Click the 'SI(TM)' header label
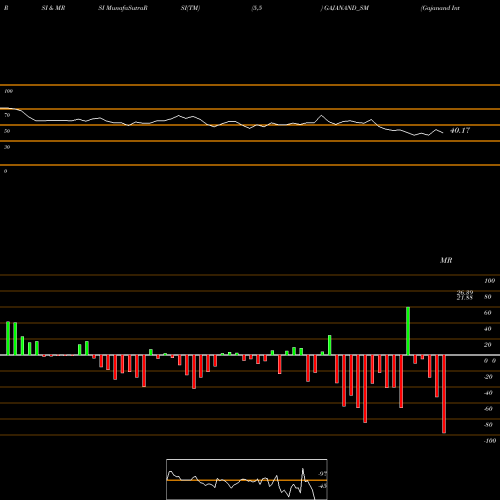Screen dimensions: 500x500 click(x=190, y=8)
